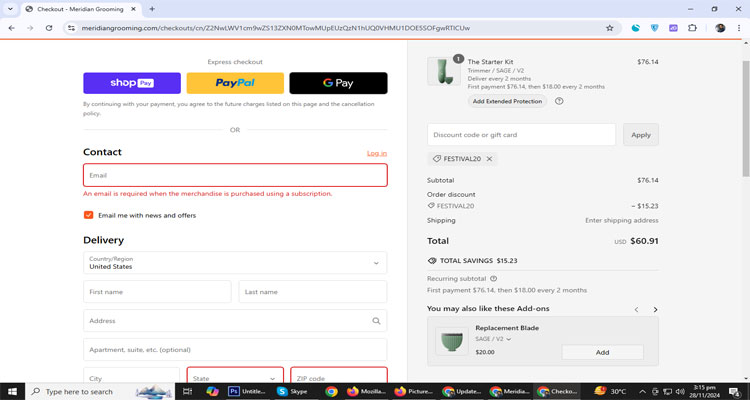Viewport: 750px width, 400px height.
Task: Pay with Shop Pay express checkout
Action: (132, 83)
